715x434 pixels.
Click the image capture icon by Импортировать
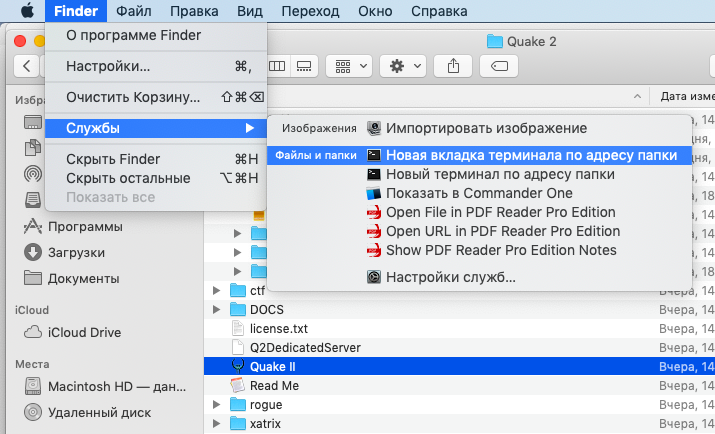pos(374,128)
